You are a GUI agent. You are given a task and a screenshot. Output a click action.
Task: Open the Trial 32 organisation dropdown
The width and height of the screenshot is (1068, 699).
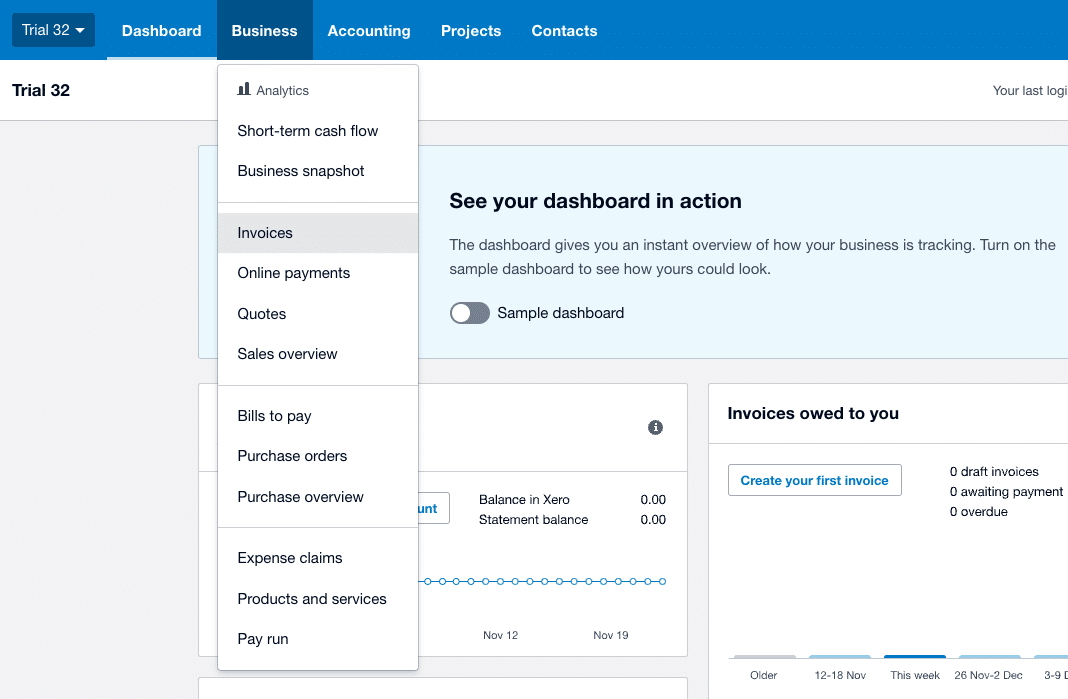point(53,30)
